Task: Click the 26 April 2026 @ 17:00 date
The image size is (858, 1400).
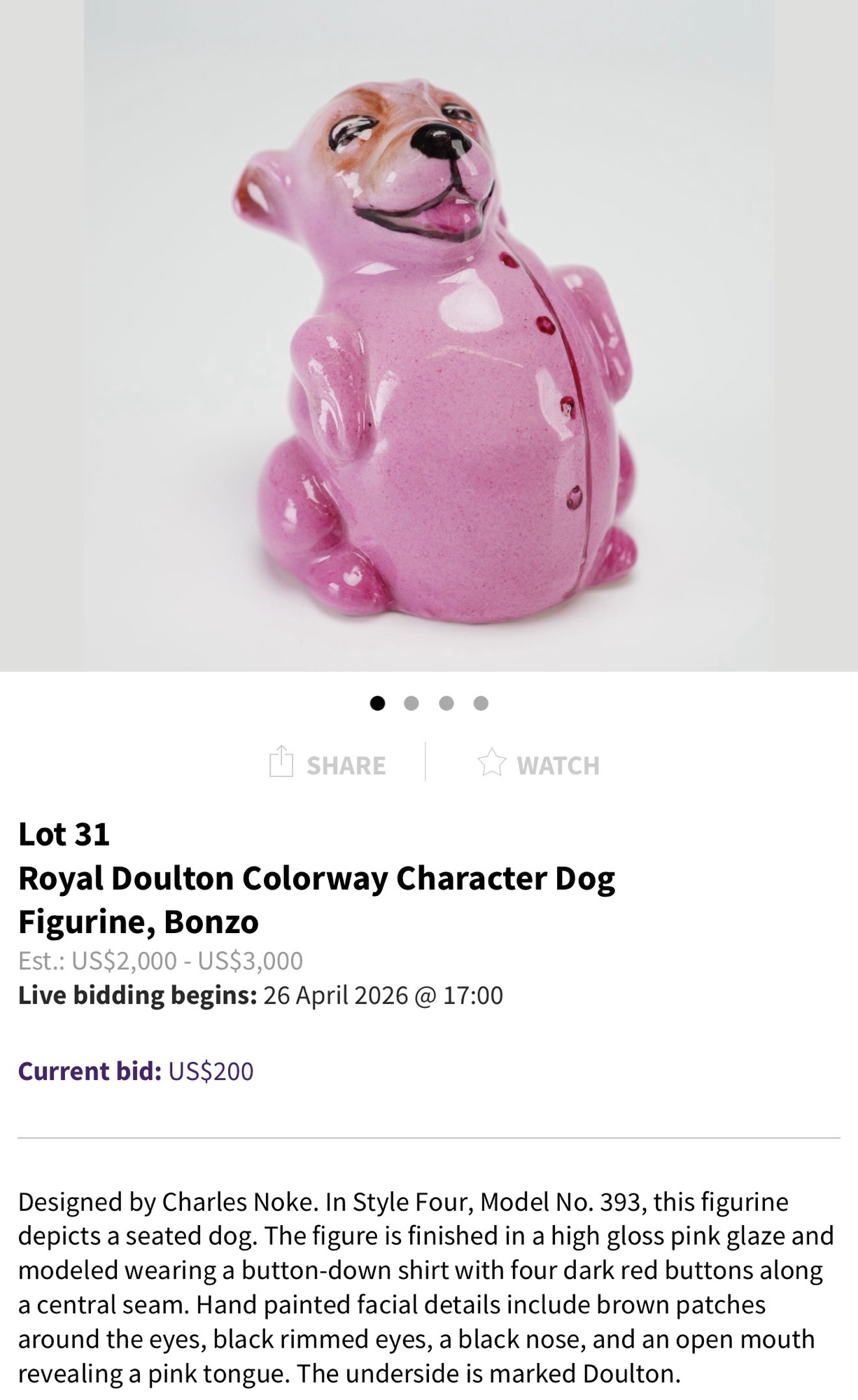Action: (383, 995)
